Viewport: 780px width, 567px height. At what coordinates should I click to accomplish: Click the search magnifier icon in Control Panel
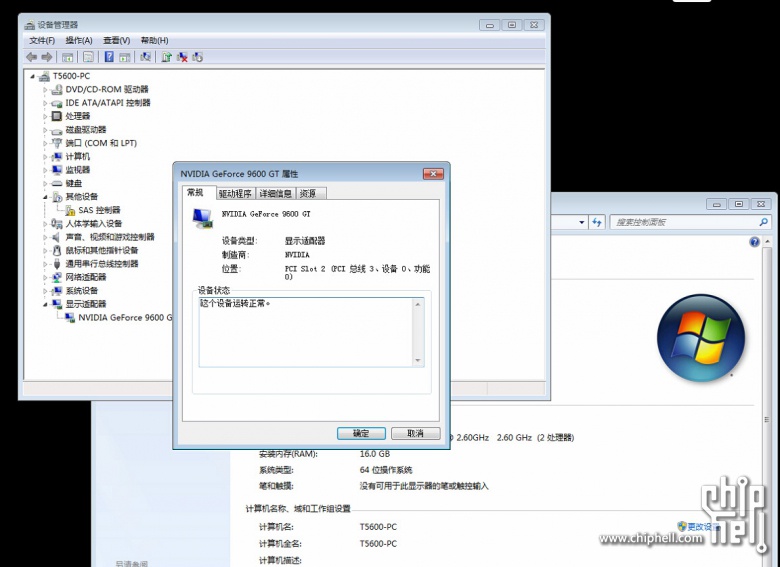(764, 222)
